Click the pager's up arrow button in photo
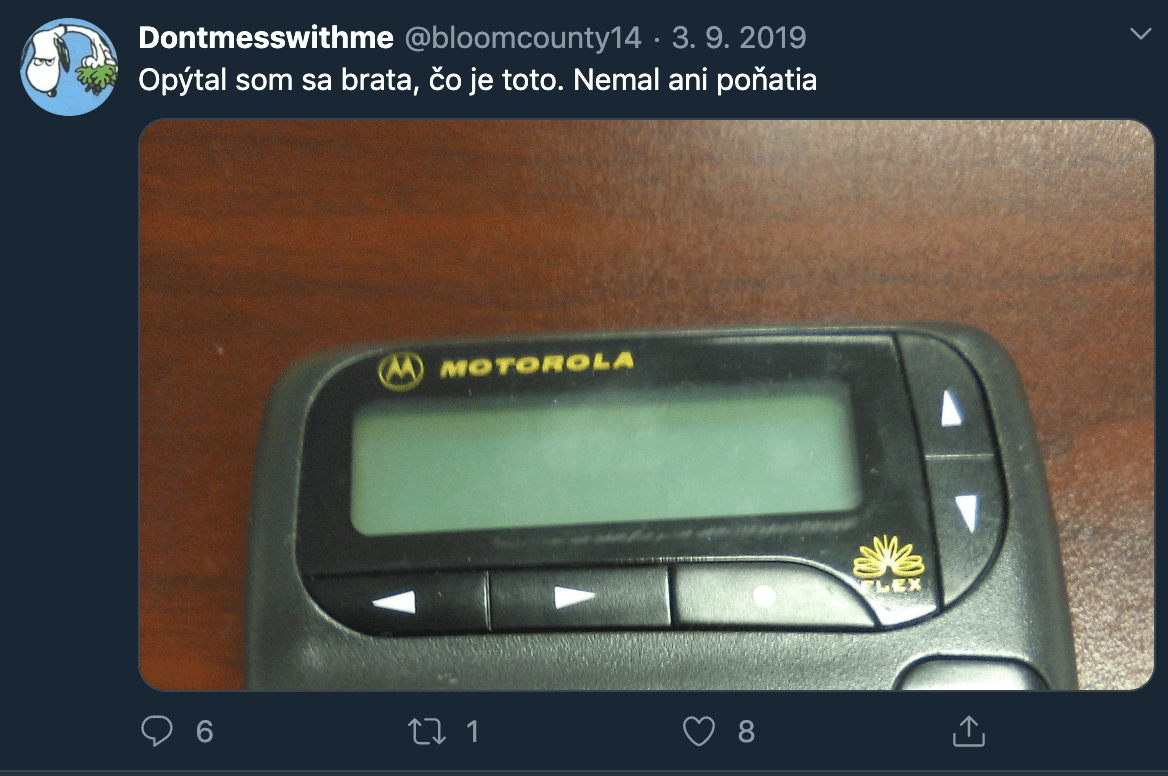This screenshot has width=1168, height=776. [x=950, y=406]
